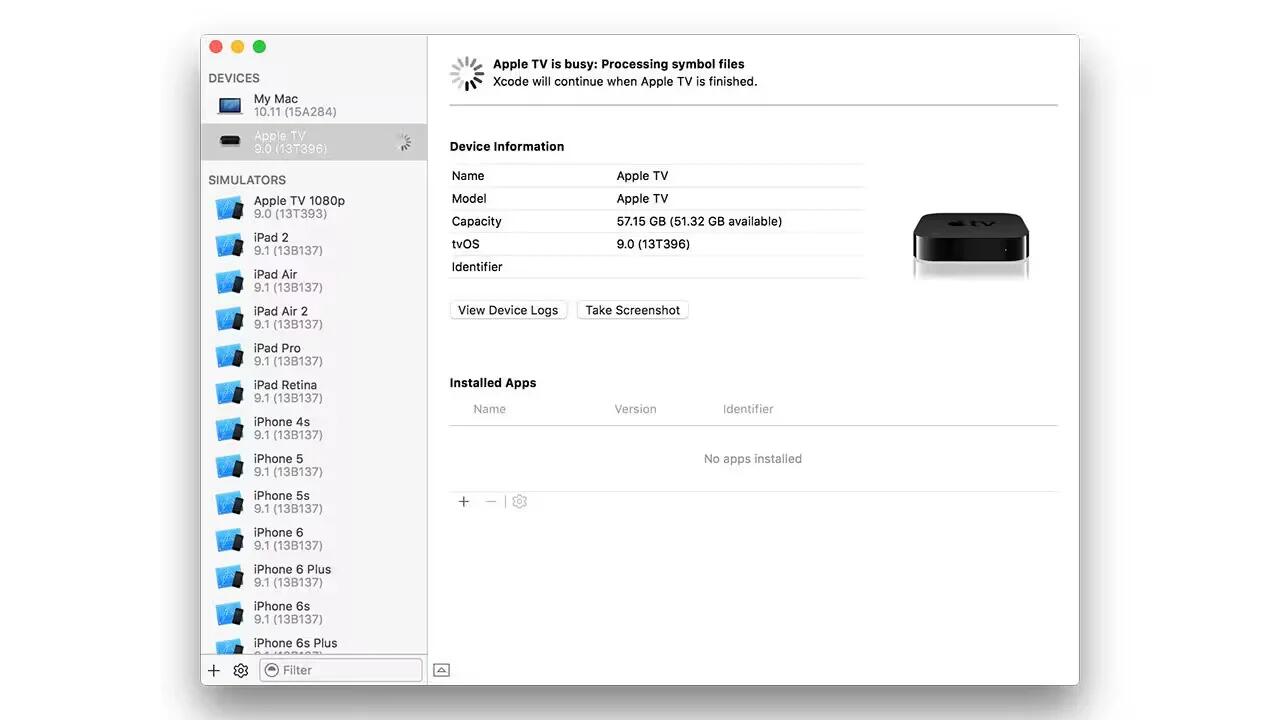Click the Take Screenshot button

pos(633,310)
